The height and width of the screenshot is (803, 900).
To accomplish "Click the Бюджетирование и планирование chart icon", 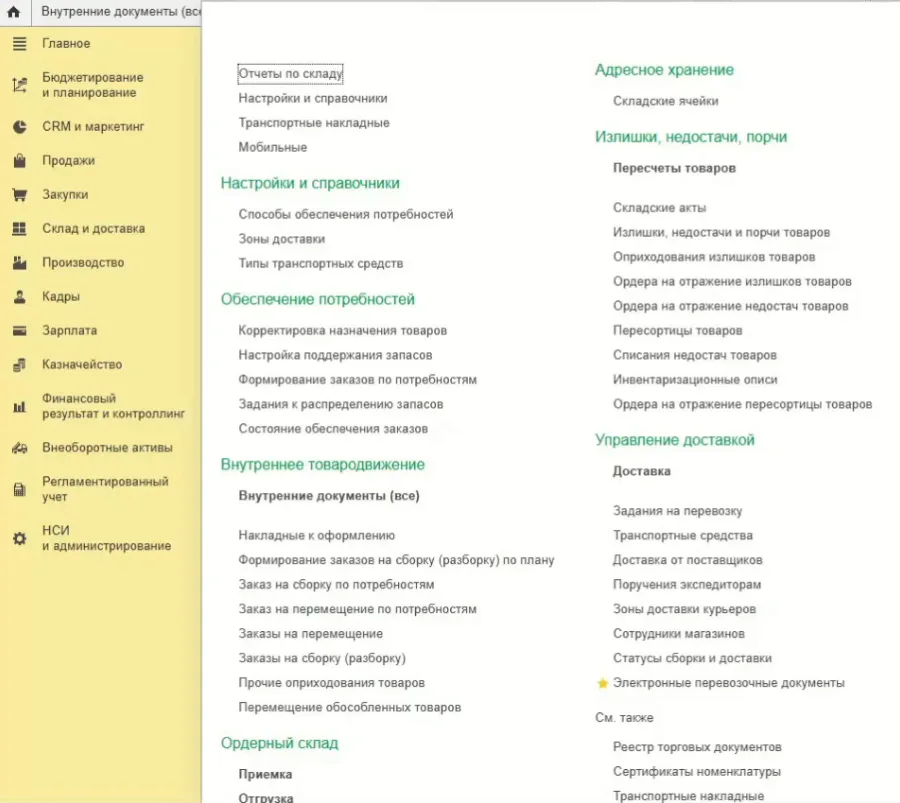I will (20, 85).
